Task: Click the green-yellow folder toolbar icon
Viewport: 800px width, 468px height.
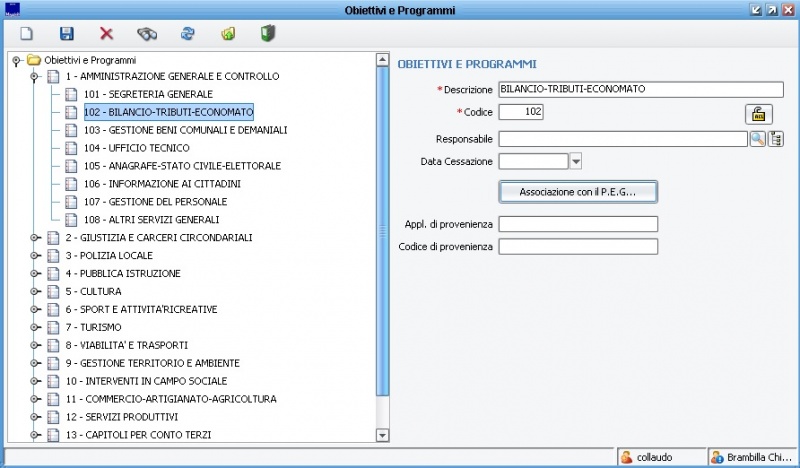Action: [228, 34]
